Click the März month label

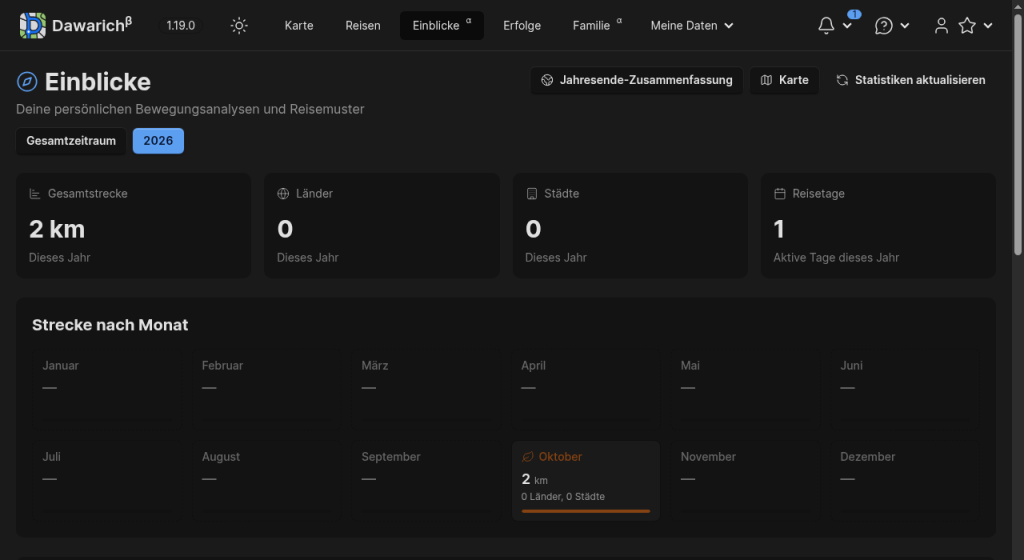[375, 366]
